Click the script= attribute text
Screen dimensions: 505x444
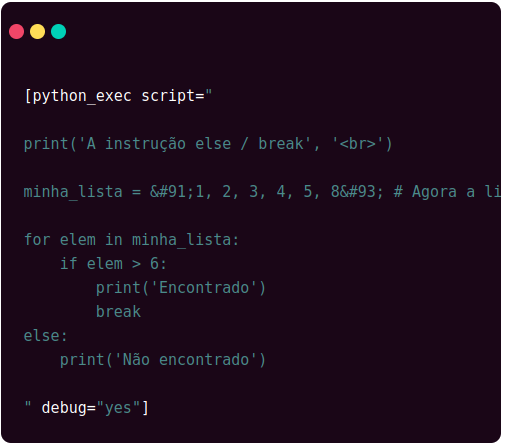click(173, 96)
